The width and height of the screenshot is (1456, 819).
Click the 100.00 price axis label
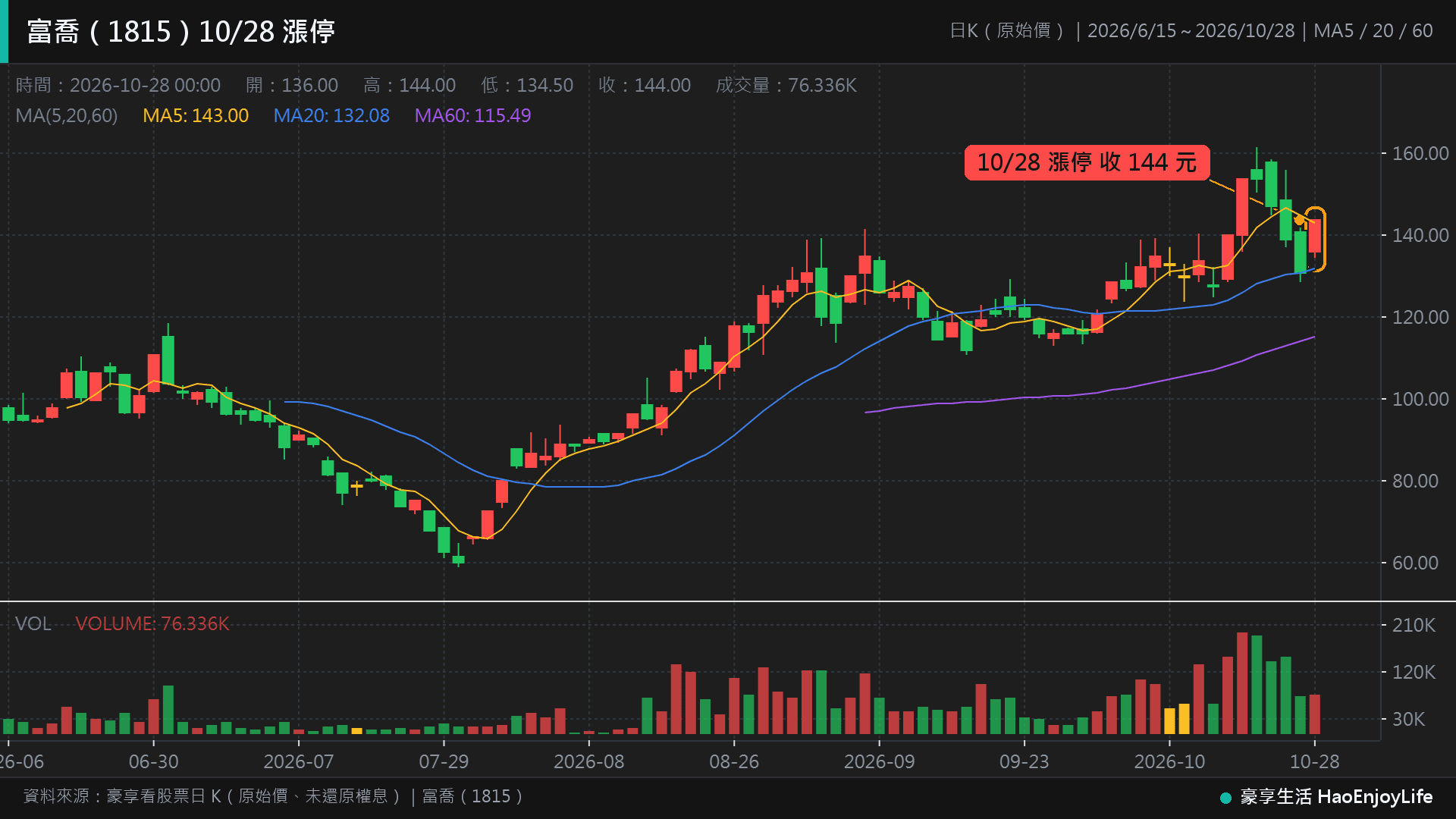[1420, 399]
